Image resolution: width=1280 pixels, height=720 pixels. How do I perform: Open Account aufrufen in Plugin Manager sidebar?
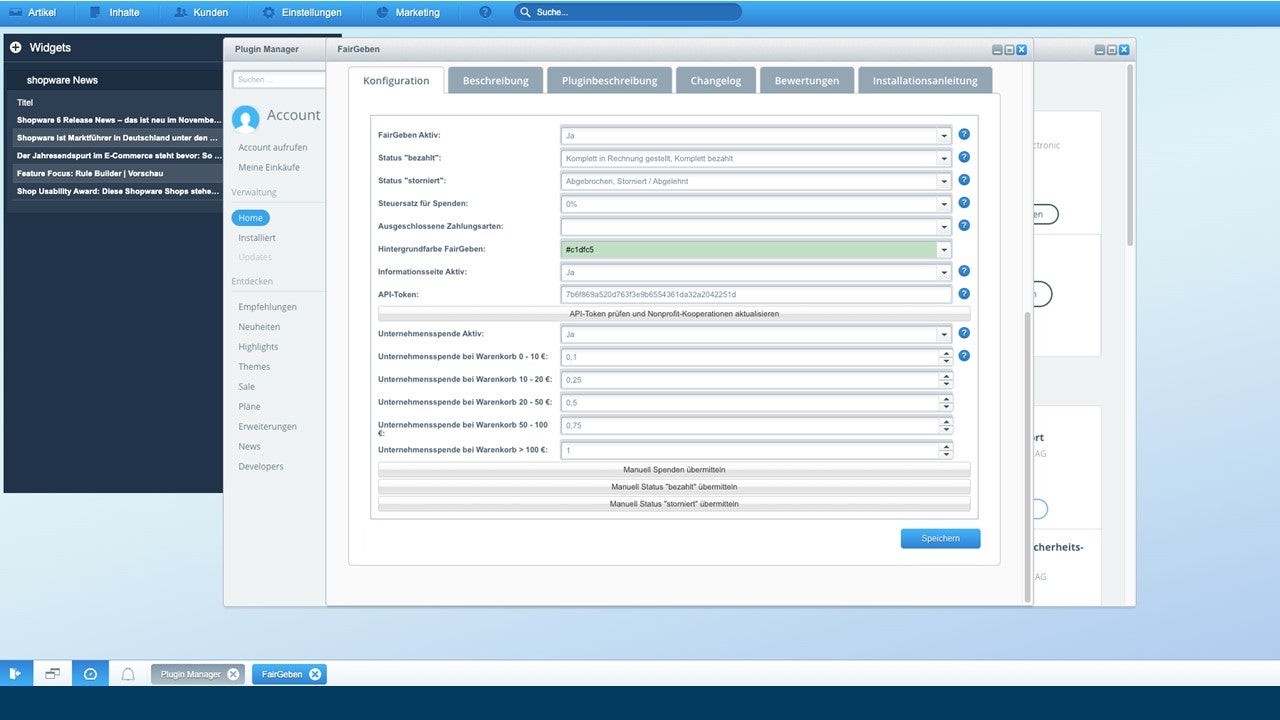click(x=273, y=147)
